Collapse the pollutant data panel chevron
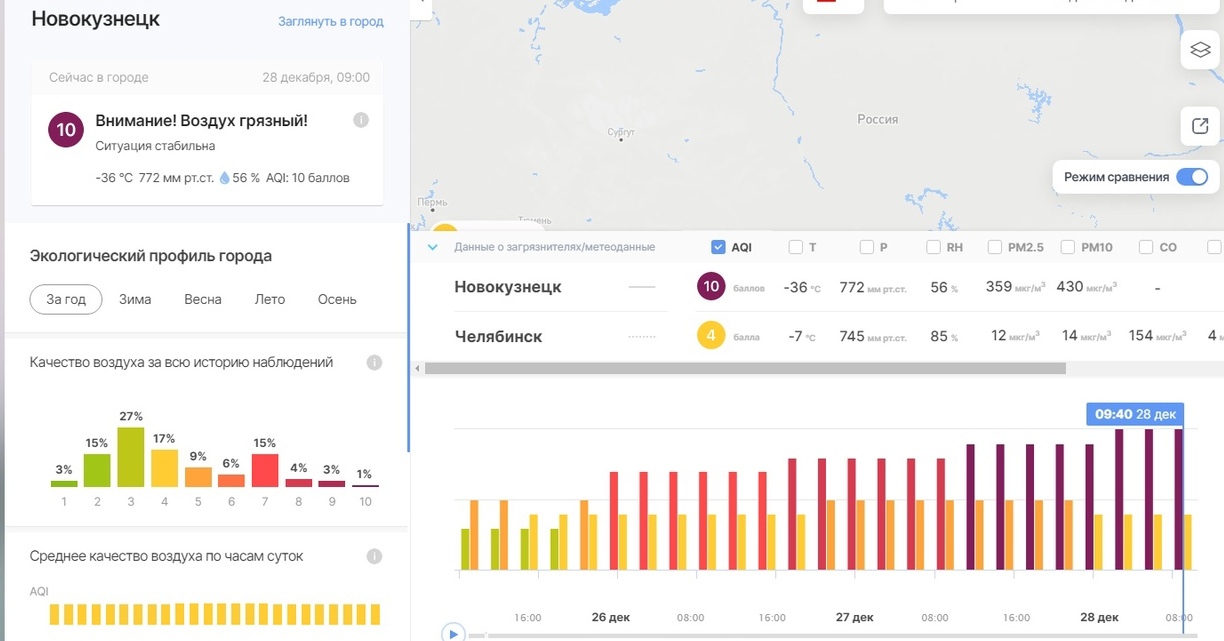Screen dimensions: 1224x641 click(432, 246)
